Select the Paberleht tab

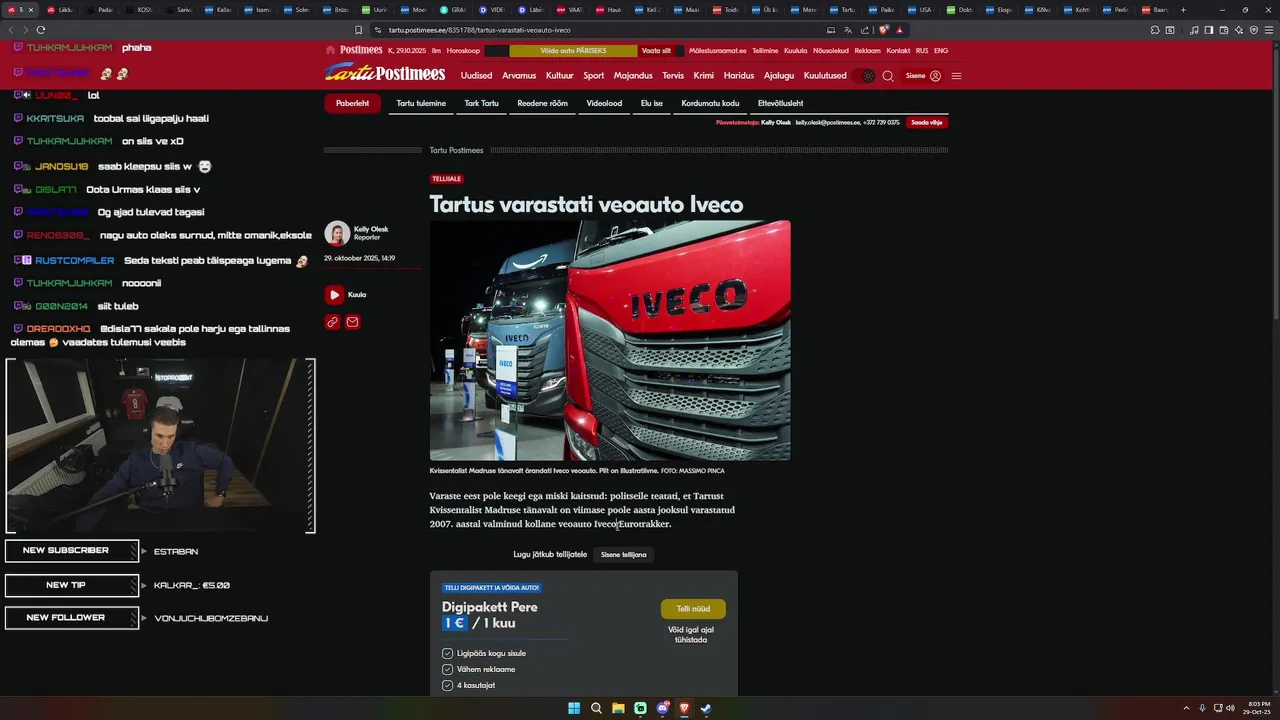[x=352, y=103]
